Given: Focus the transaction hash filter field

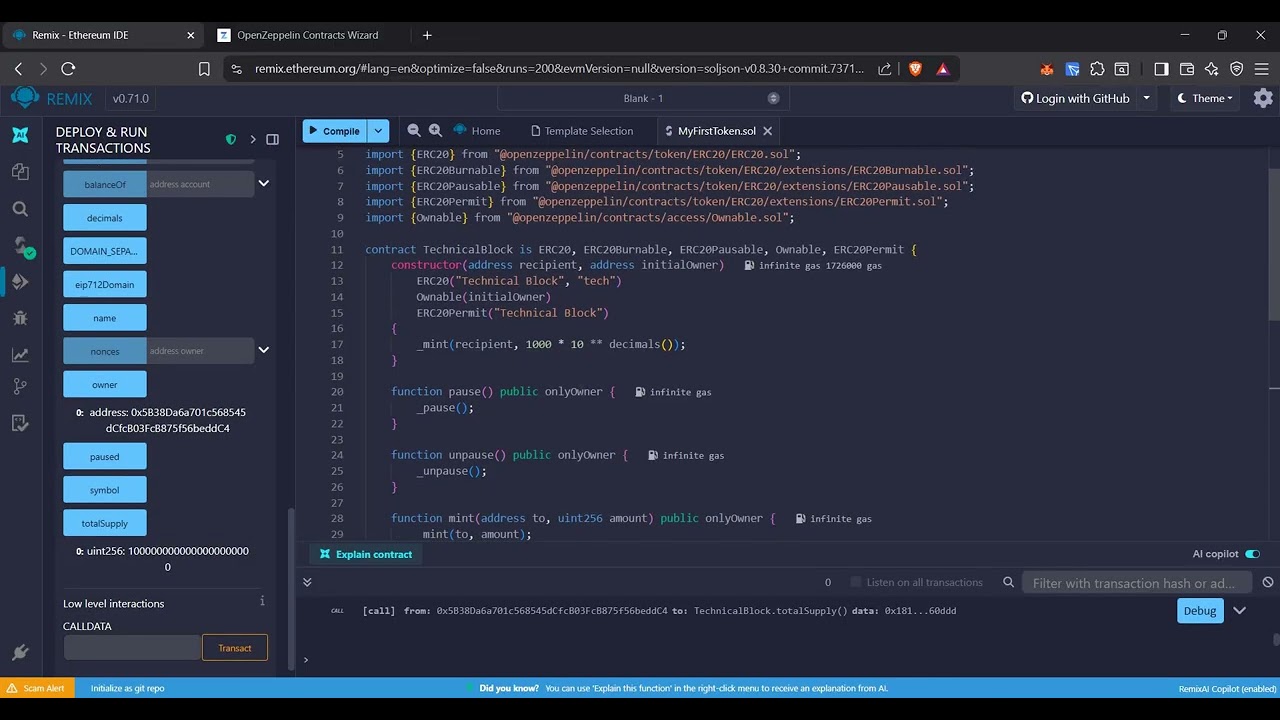Looking at the screenshot, I should point(1137,583).
